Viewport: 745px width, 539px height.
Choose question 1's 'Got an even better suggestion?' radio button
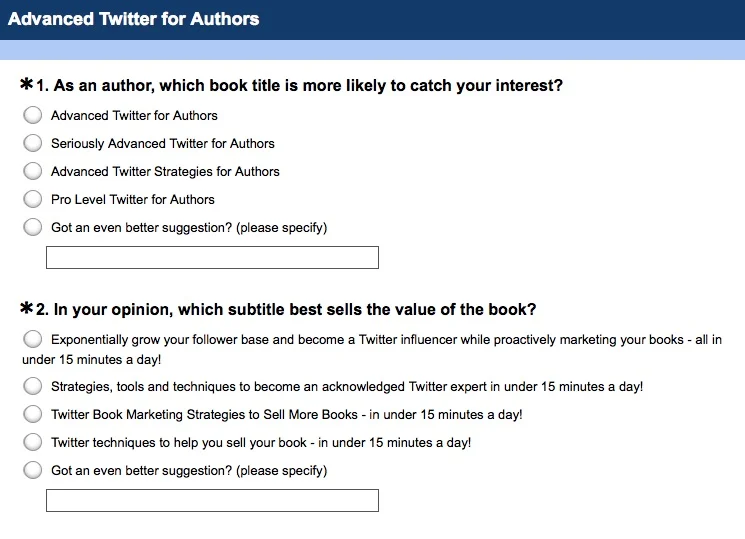pyautogui.click(x=33, y=227)
